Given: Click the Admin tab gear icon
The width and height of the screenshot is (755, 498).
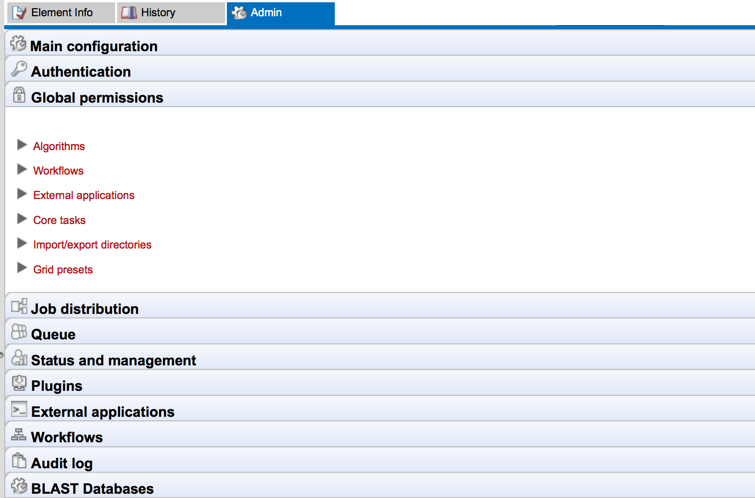Looking at the screenshot, I should (239, 13).
